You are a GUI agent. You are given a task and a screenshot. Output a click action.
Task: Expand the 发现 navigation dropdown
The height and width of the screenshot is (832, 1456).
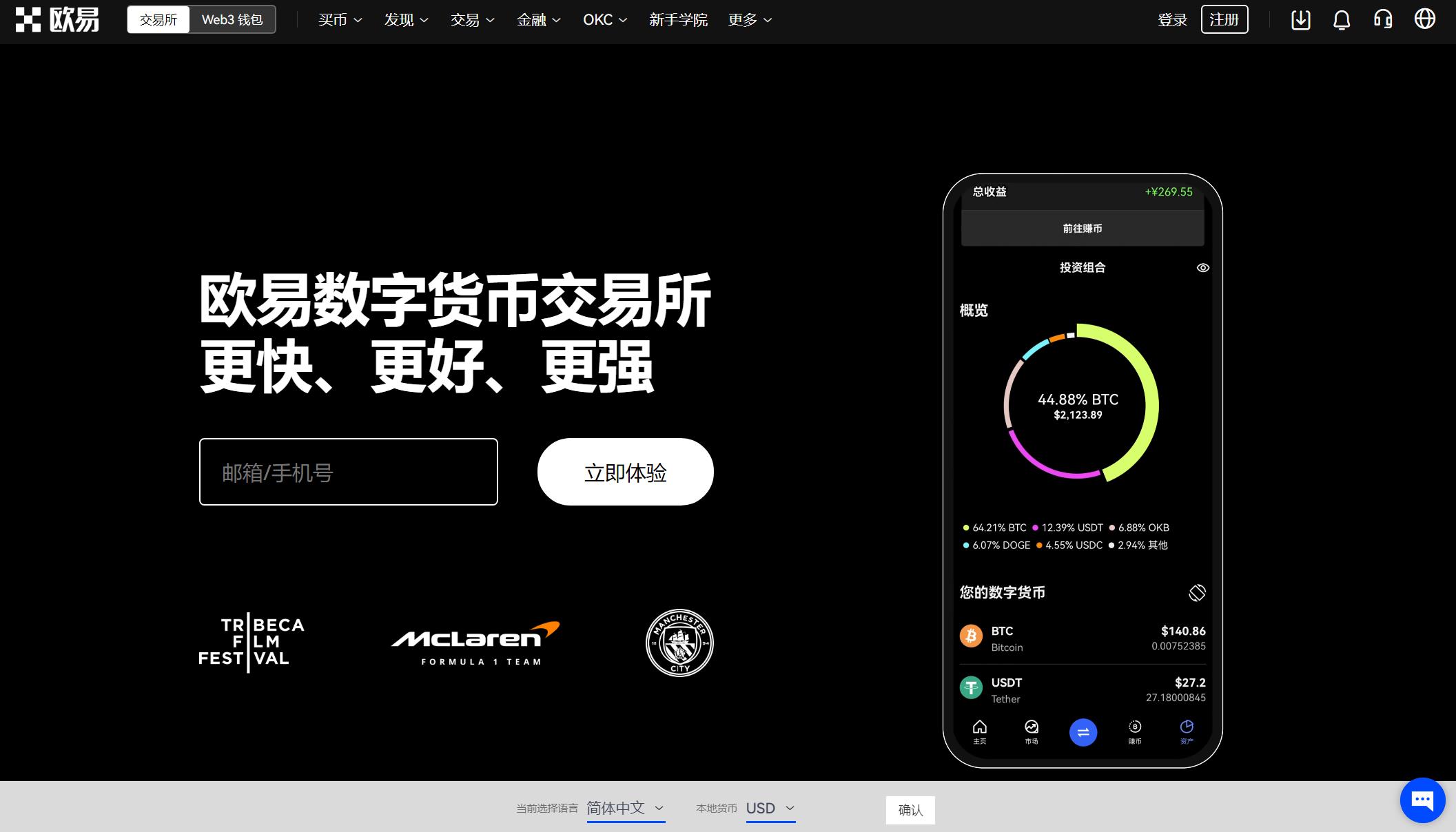[403, 20]
